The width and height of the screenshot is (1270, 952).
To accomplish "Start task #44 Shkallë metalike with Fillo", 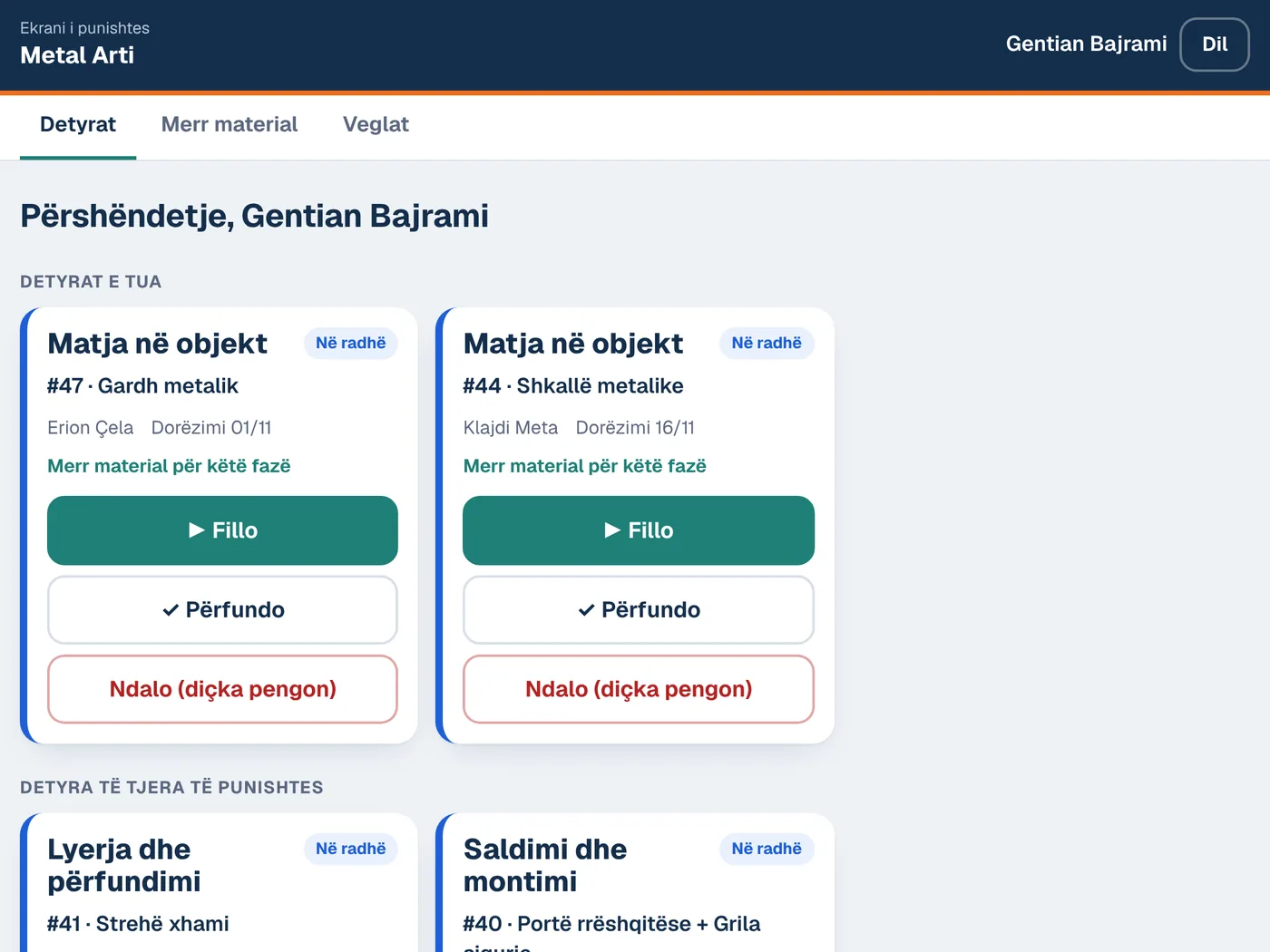I will click(639, 530).
